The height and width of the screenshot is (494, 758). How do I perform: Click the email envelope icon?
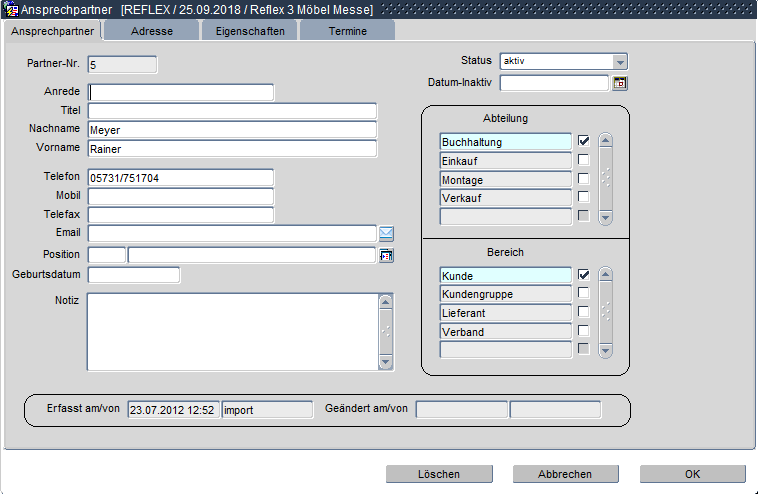386,234
